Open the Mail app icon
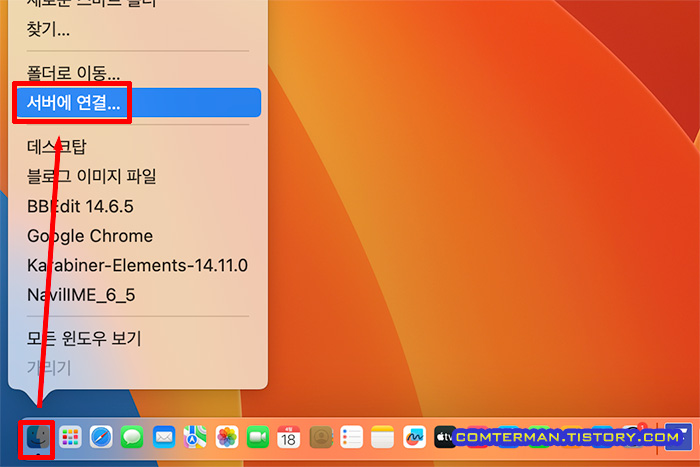The image size is (700, 467). tap(164, 437)
